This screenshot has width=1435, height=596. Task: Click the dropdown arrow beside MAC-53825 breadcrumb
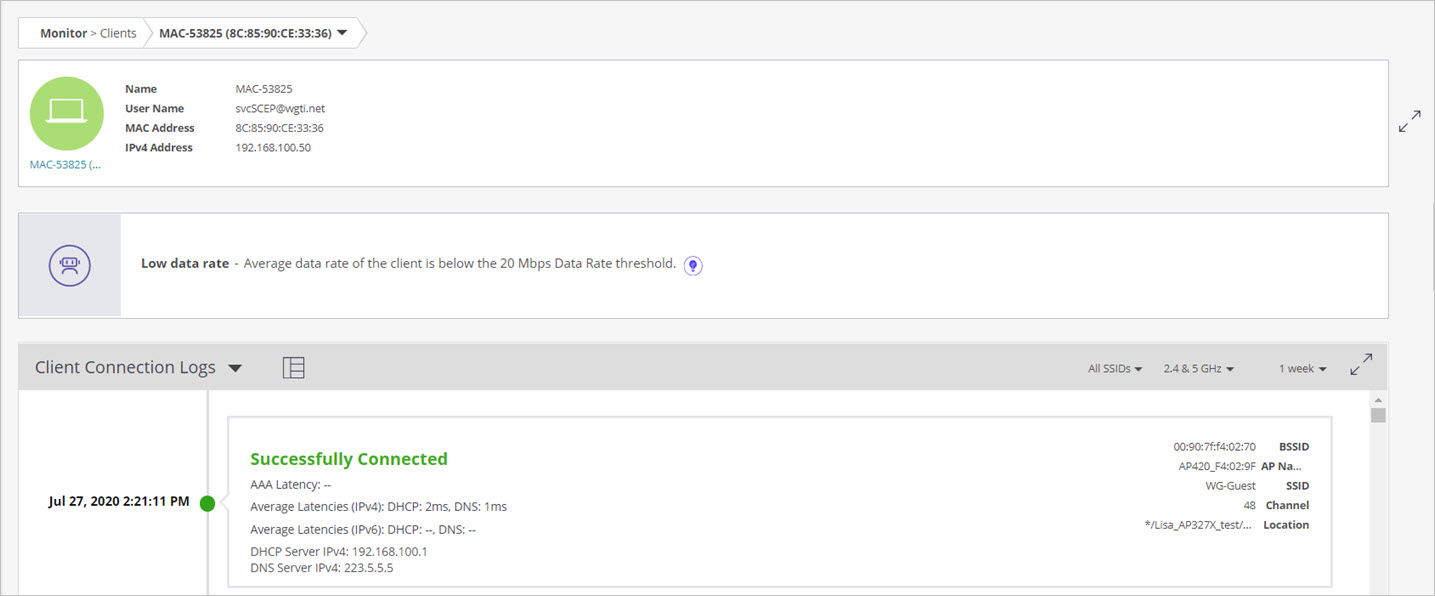point(342,31)
